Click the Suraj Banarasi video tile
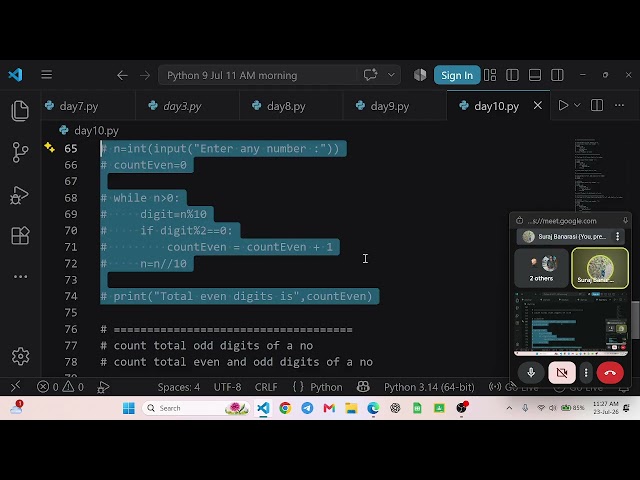The height and width of the screenshot is (480, 640). click(600, 269)
